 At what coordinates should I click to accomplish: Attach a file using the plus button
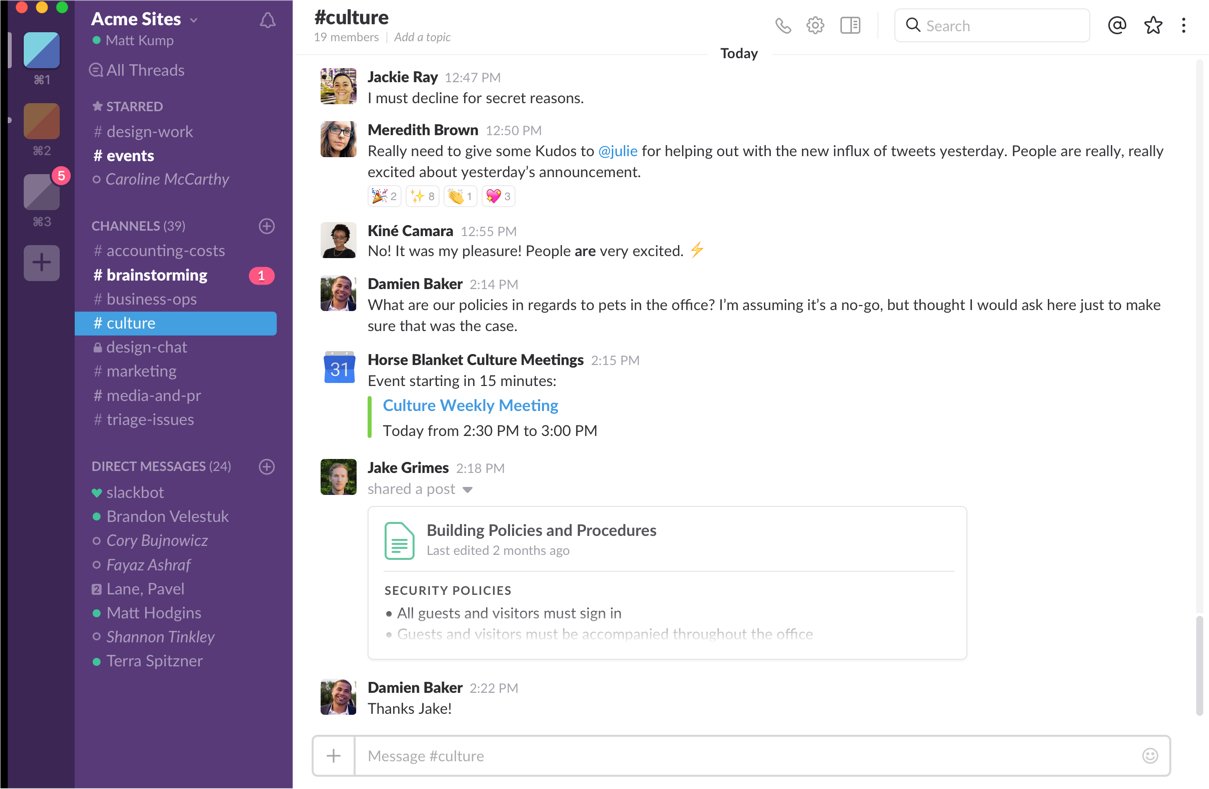point(332,756)
